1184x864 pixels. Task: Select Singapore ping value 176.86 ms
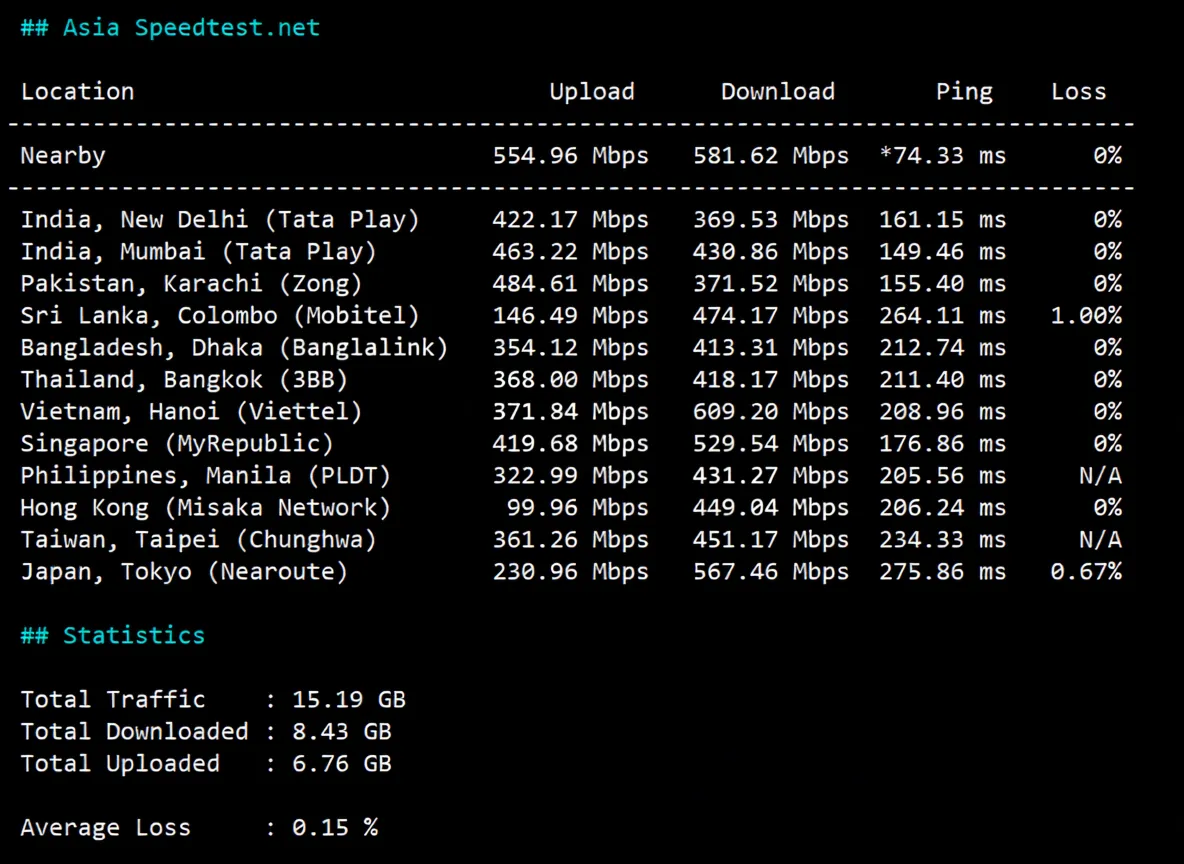click(942, 444)
